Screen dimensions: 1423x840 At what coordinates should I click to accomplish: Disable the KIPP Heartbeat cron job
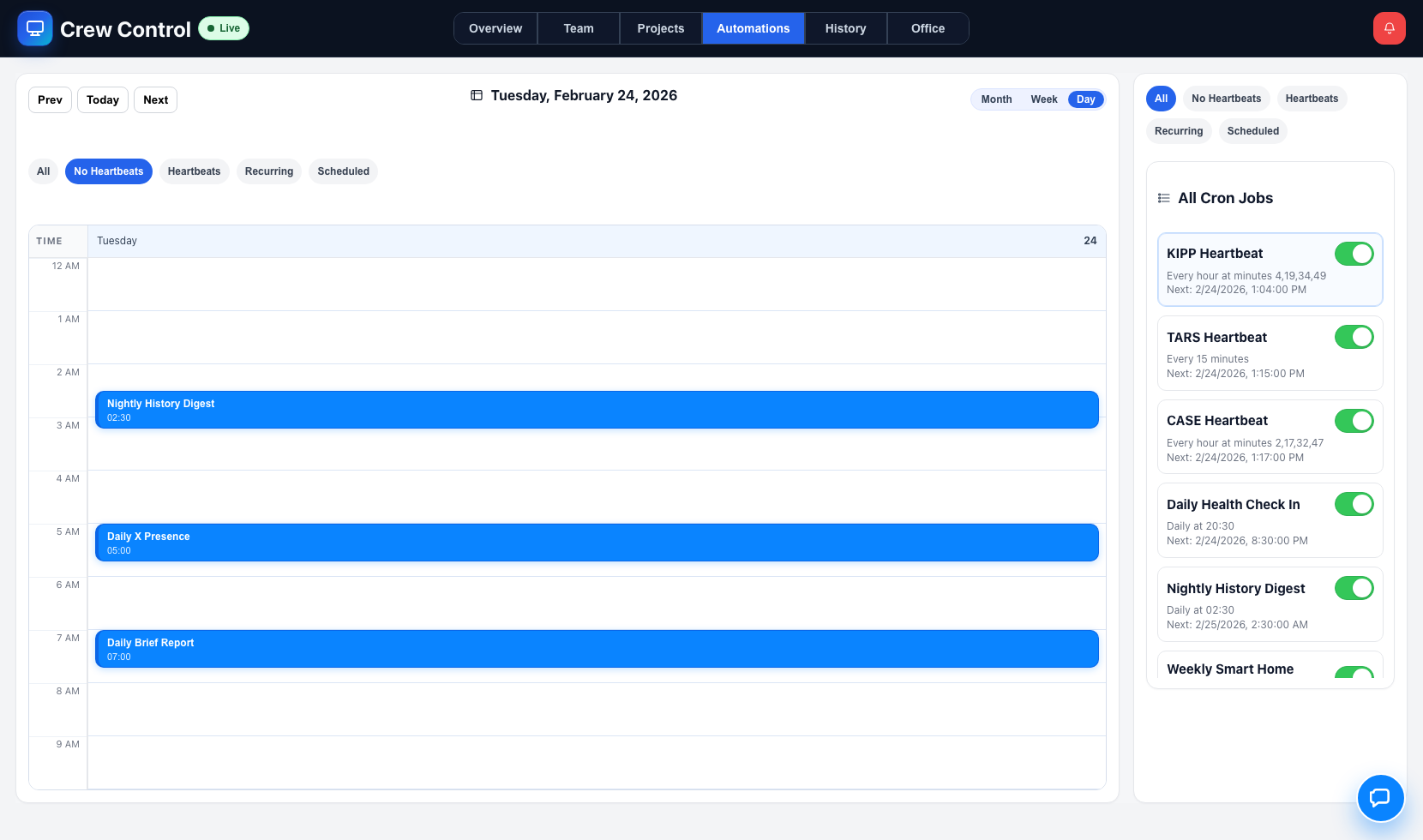[x=1354, y=254]
